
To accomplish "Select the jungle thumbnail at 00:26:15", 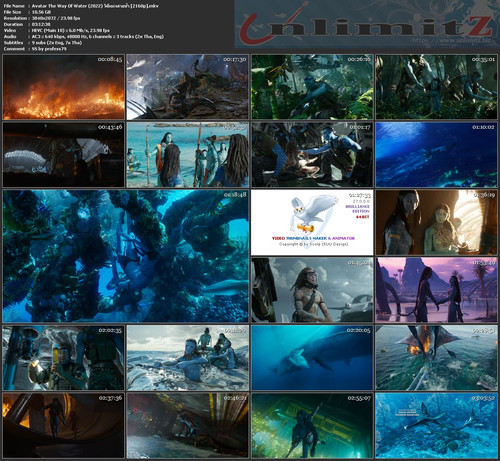I will (312, 87).
